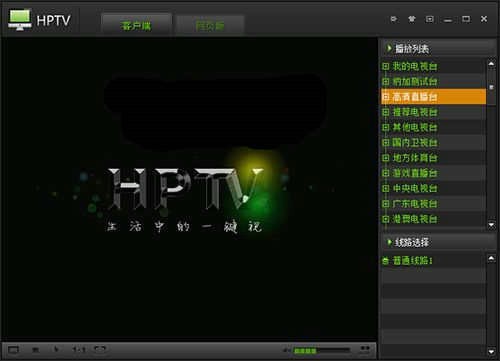Click the loop/aspect icon next to 1:1
This screenshot has height=361, width=500.
(100, 349)
